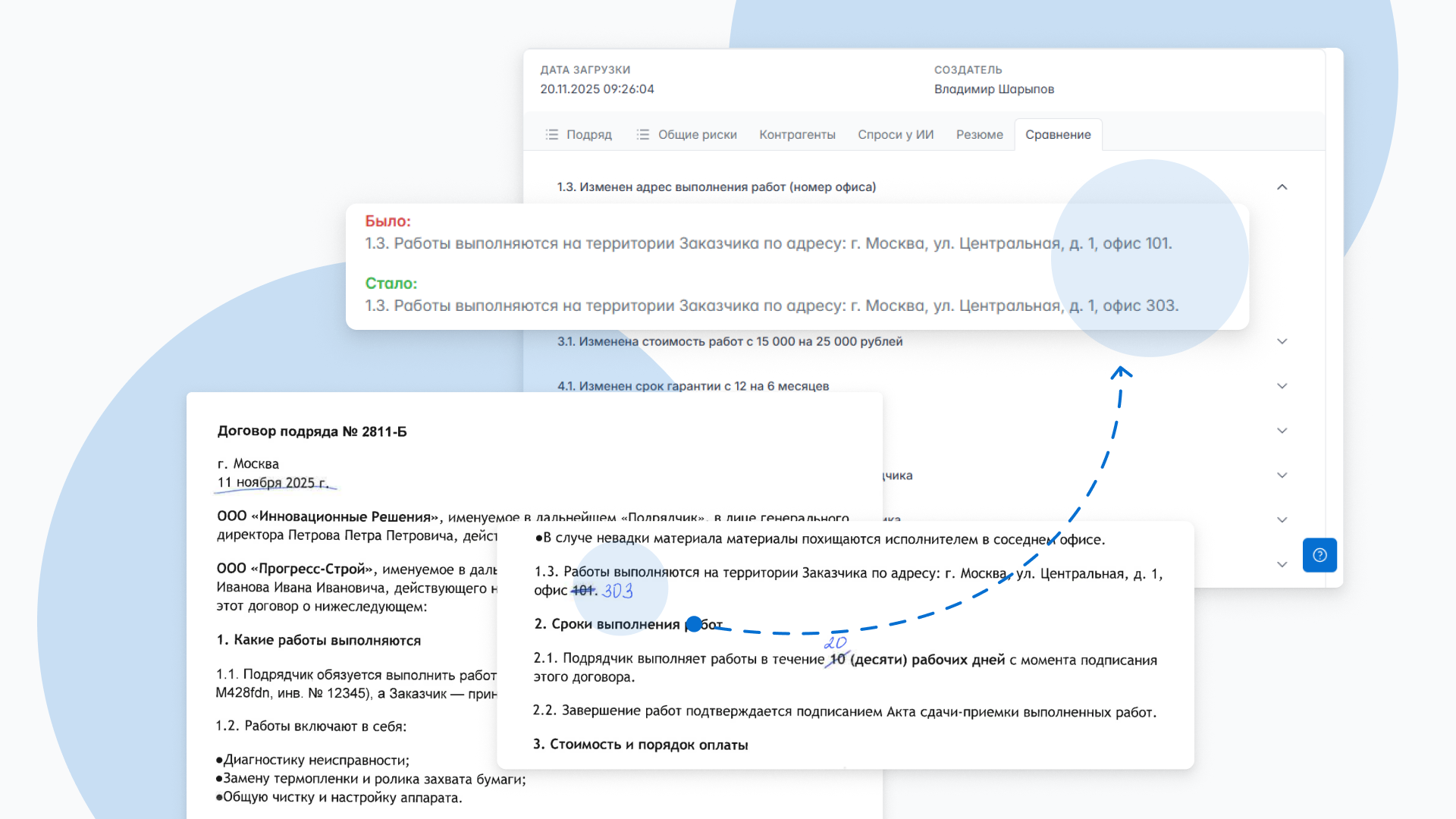The height and width of the screenshot is (819, 1456).
Task: Expand row 3.1 Изменена стоимость работ
Action: [x=1282, y=341]
